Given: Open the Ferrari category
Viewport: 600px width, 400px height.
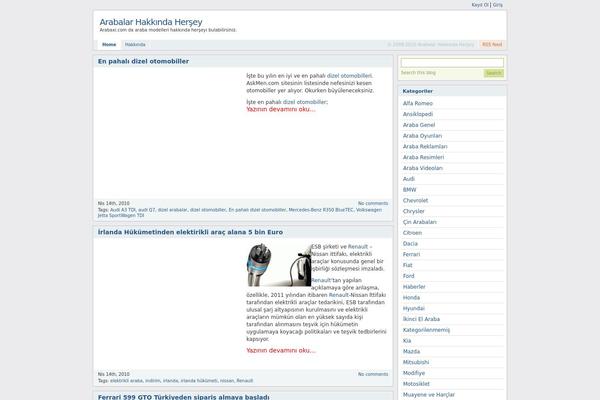Looking at the screenshot, I should (411, 254).
